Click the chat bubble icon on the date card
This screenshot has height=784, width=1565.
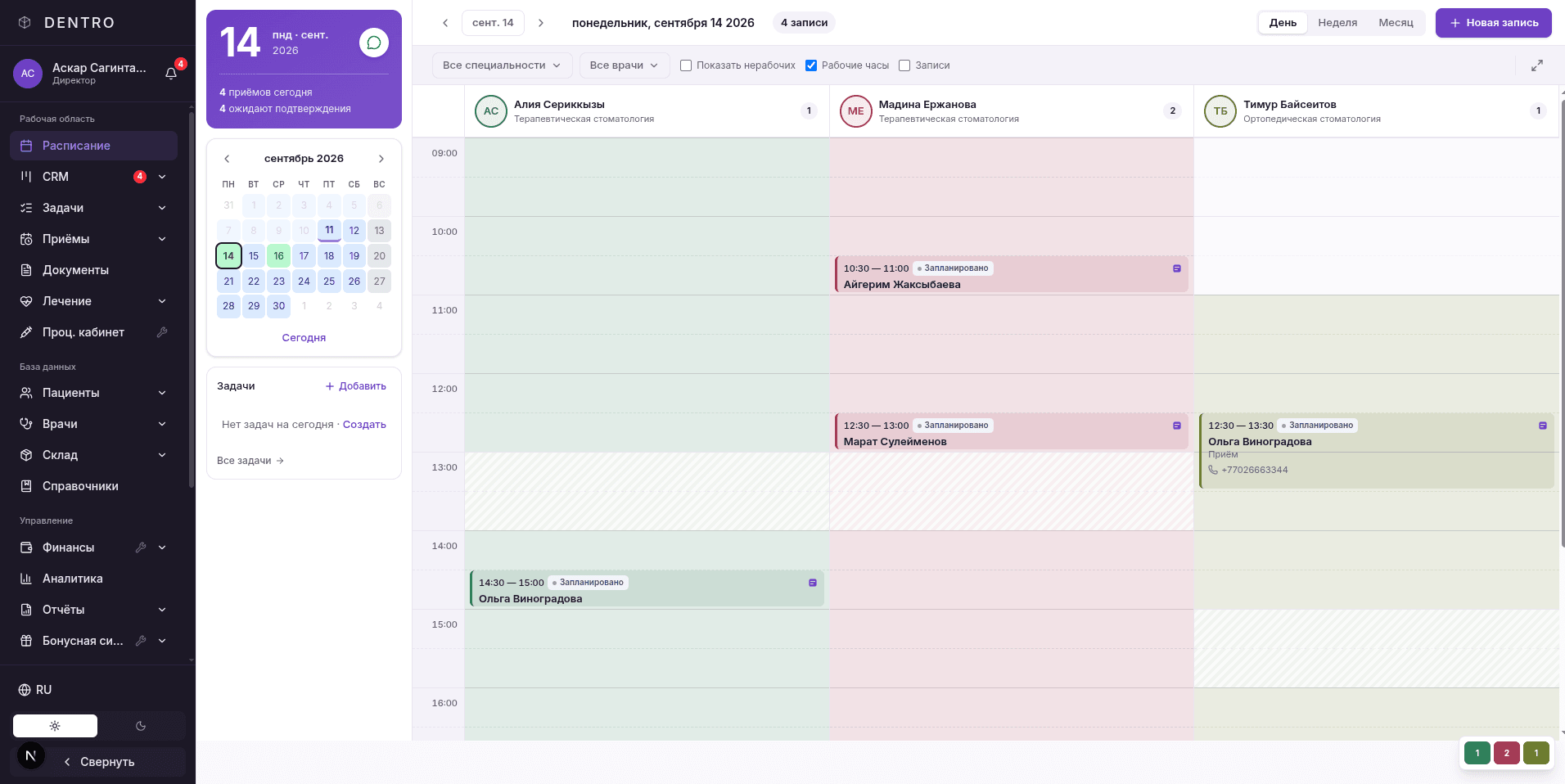coord(374,43)
